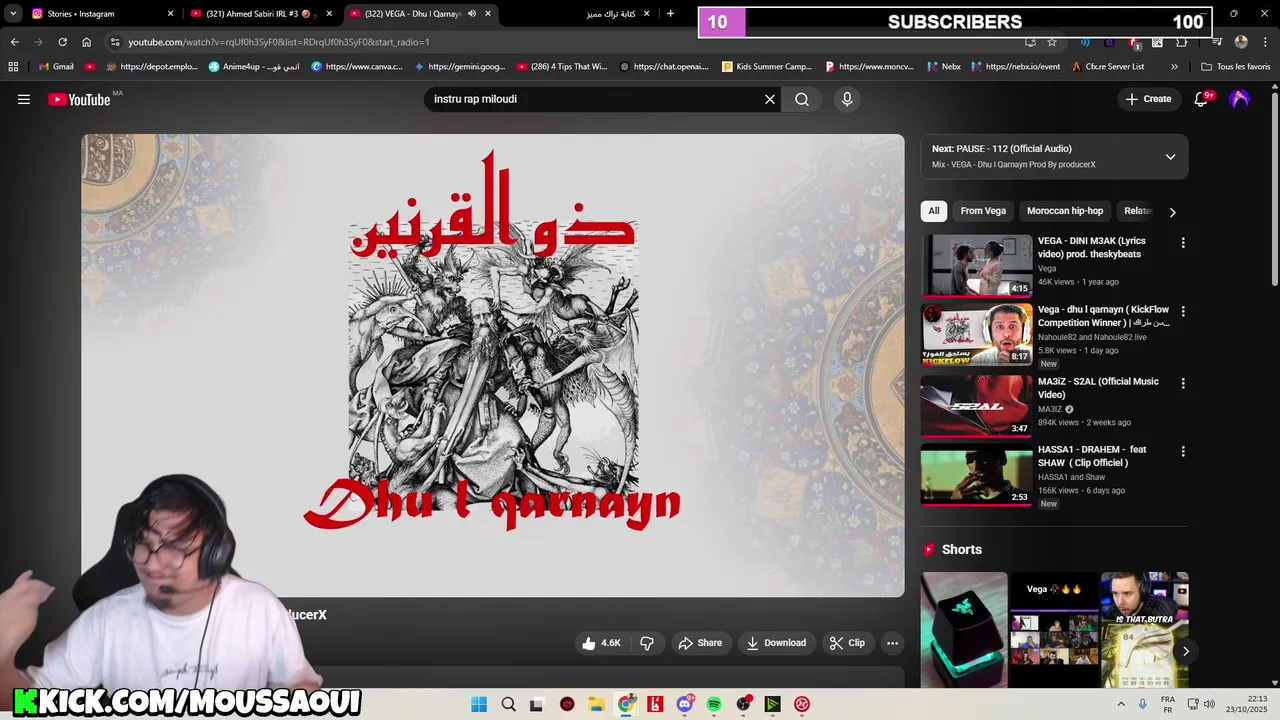The image size is (1280, 720).
Task: Open File Explorer from taskbar
Action: pos(596,704)
